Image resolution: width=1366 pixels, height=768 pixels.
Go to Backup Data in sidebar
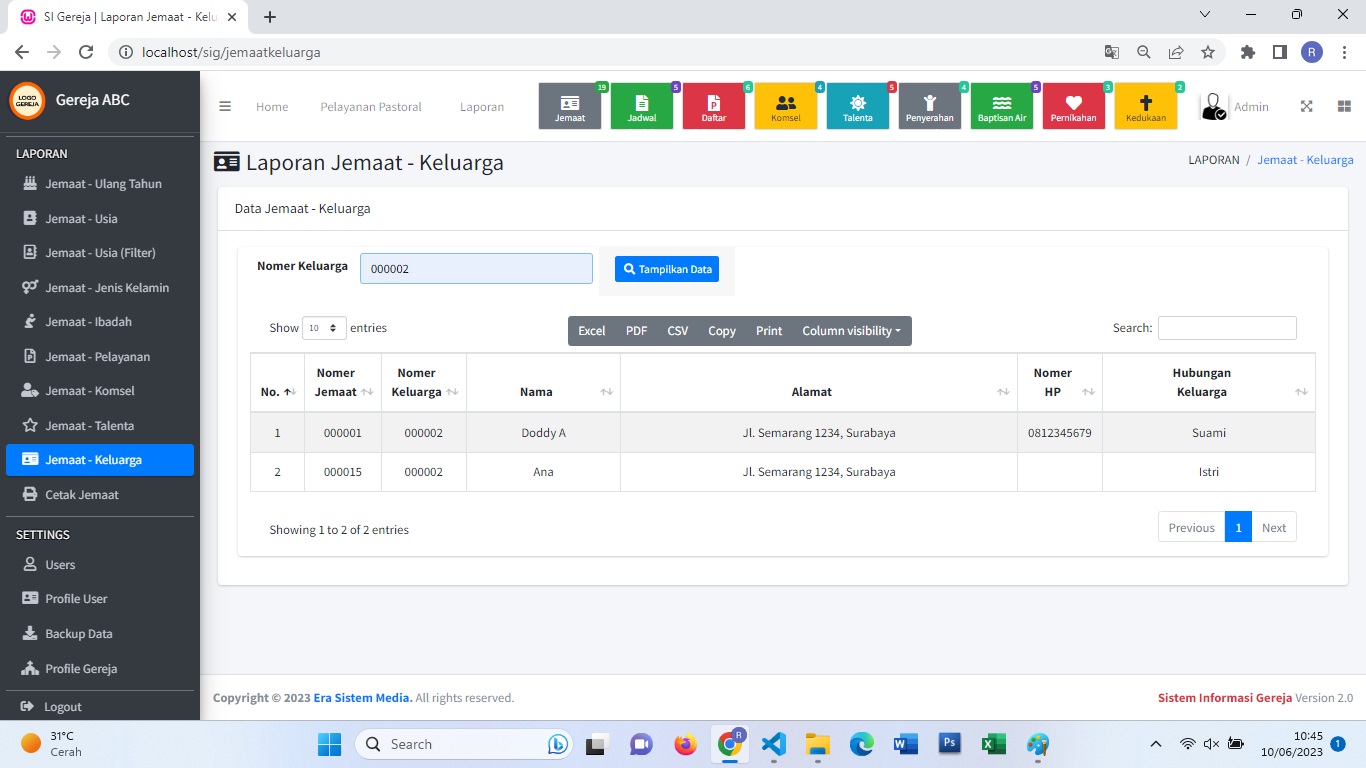click(x=78, y=633)
